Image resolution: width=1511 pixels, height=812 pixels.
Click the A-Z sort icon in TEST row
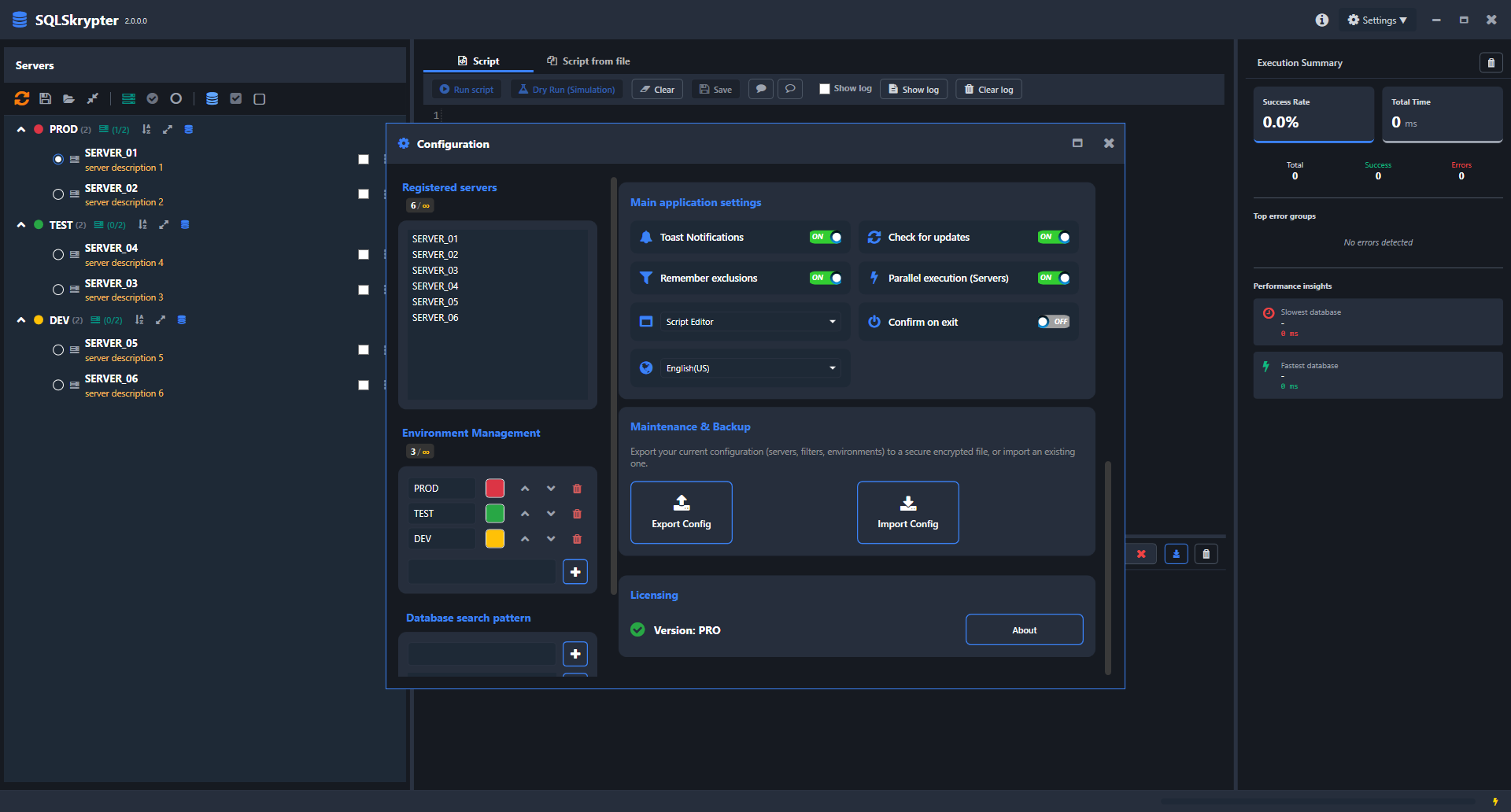[x=143, y=224]
